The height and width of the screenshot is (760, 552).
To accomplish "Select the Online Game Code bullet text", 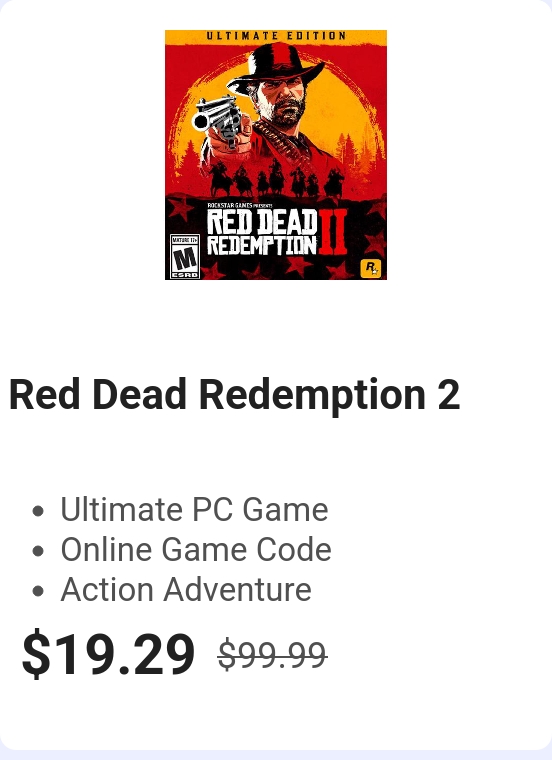I will pyautogui.click(x=196, y=549).
